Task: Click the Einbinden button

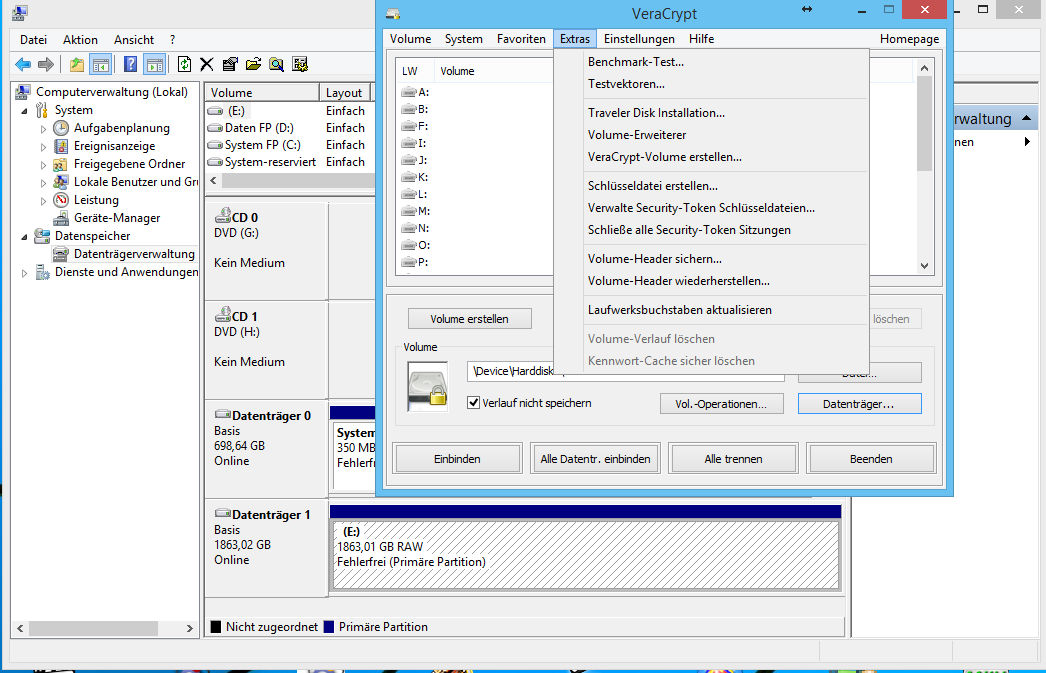Action: tap(457, 459)
